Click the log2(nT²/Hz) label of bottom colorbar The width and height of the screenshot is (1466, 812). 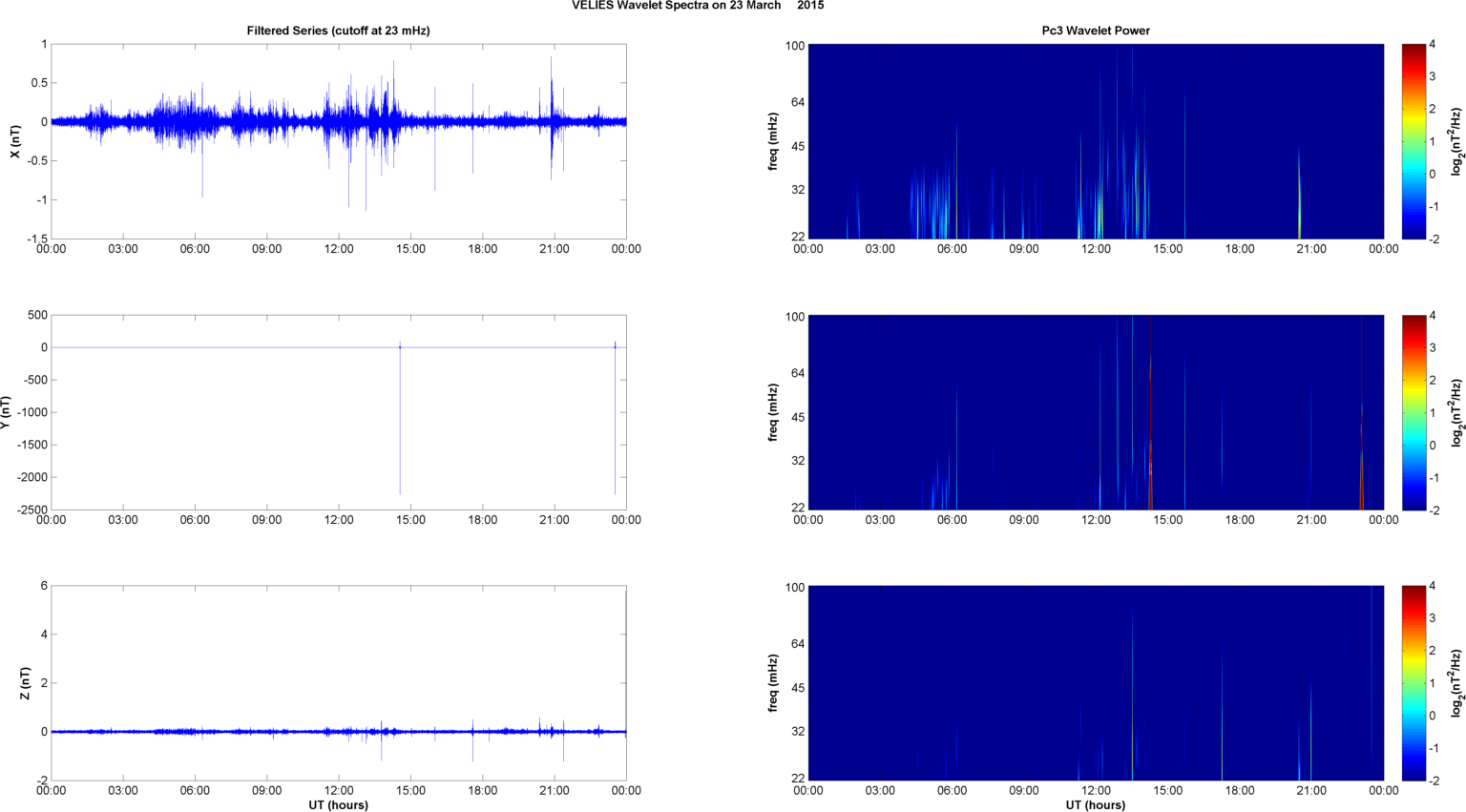(1456, 683)
